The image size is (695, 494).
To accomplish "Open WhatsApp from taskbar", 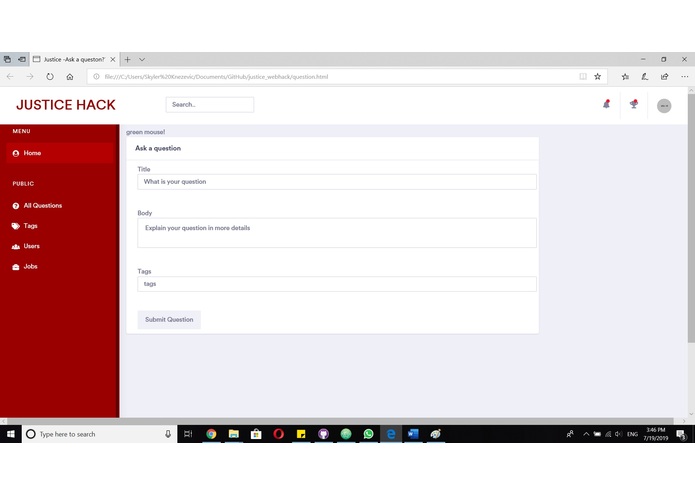I will point(368,434).
